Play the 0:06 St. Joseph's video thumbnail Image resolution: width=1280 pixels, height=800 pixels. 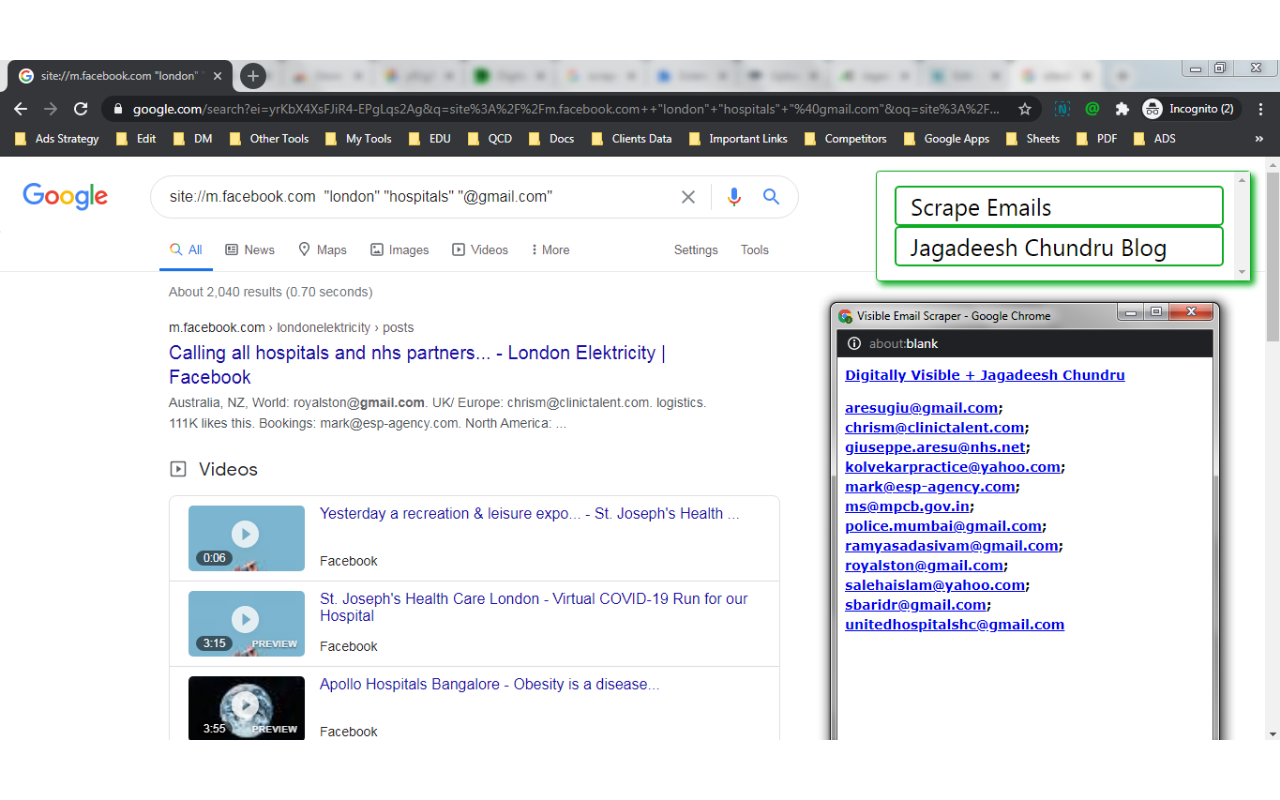246,538
